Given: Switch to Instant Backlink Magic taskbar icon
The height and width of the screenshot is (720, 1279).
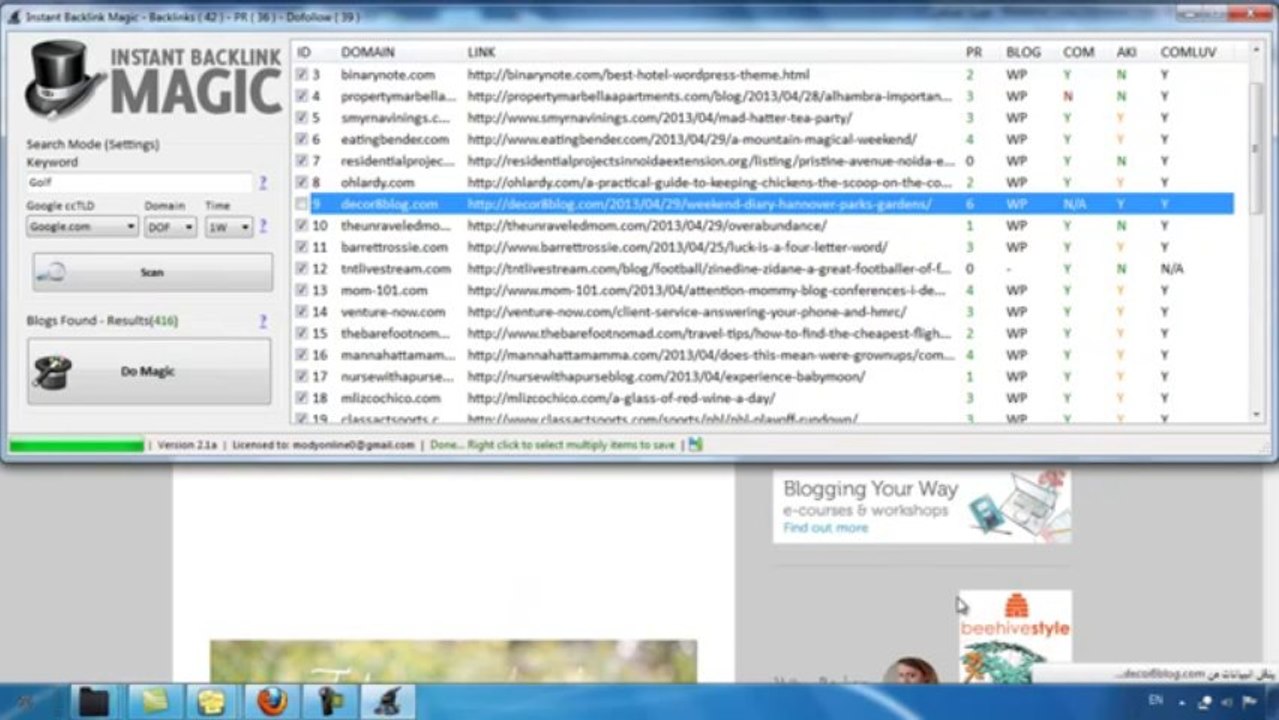Looking at the screenshot, I should coord(387,702).
